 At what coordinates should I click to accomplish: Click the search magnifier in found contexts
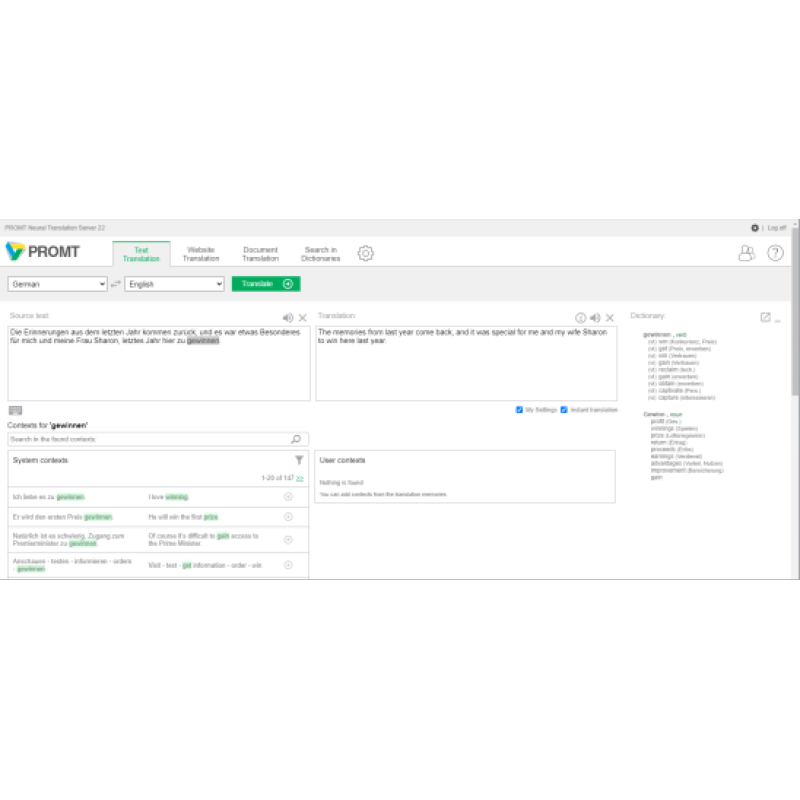point(296,439)
